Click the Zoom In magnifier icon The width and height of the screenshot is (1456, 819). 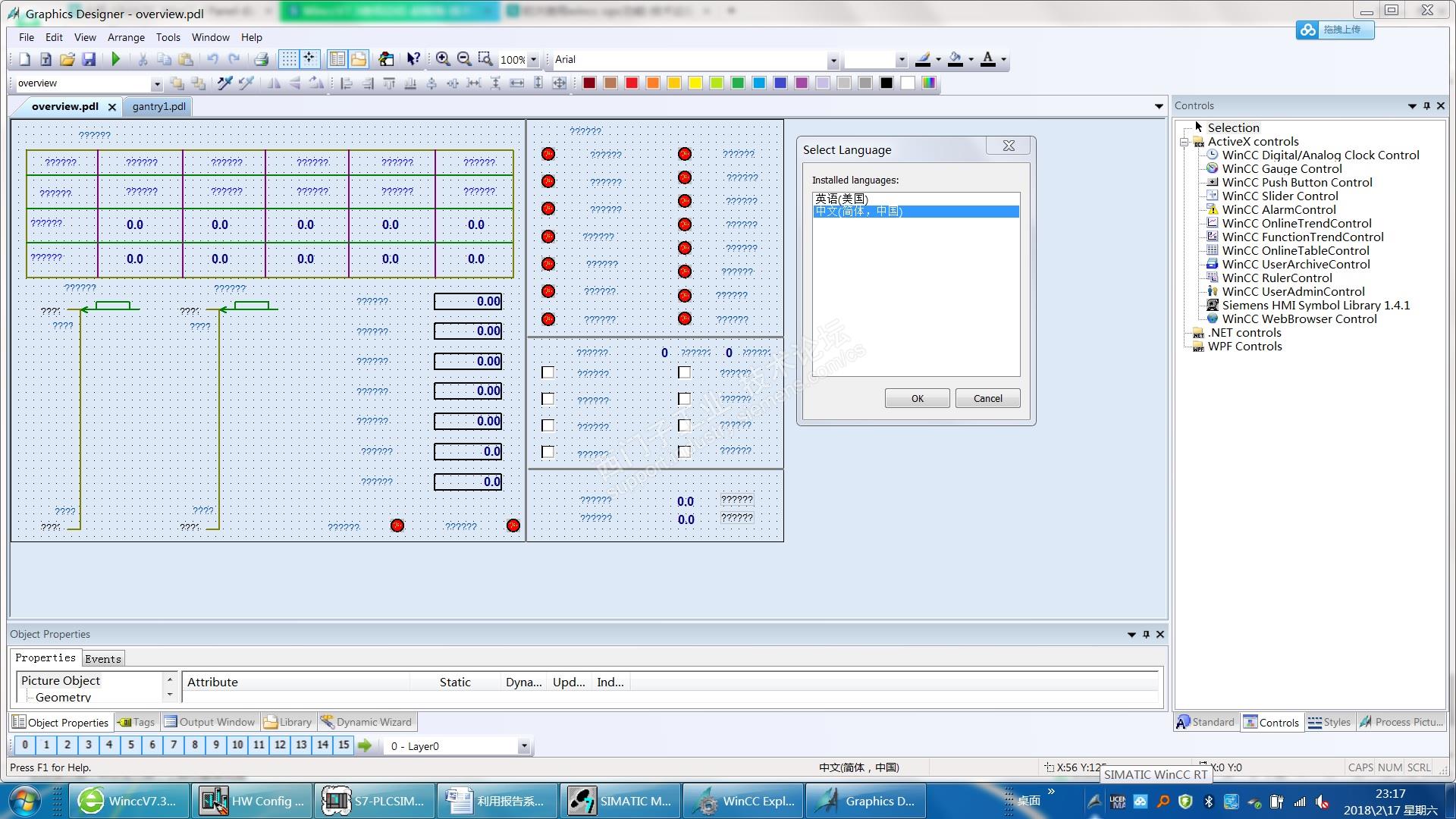(443, 59)
